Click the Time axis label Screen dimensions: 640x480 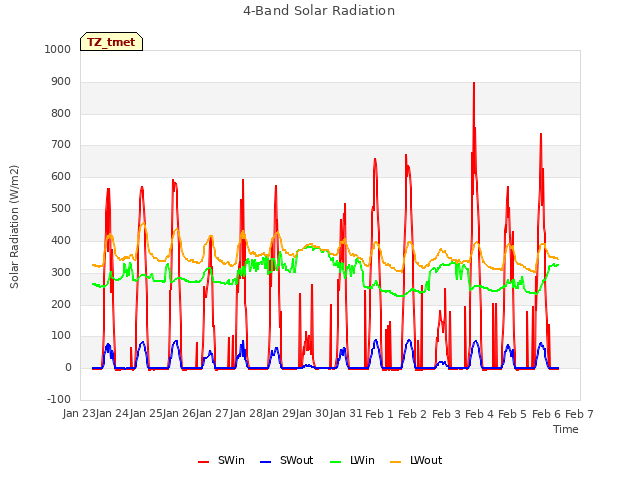[x=566, y=429]
